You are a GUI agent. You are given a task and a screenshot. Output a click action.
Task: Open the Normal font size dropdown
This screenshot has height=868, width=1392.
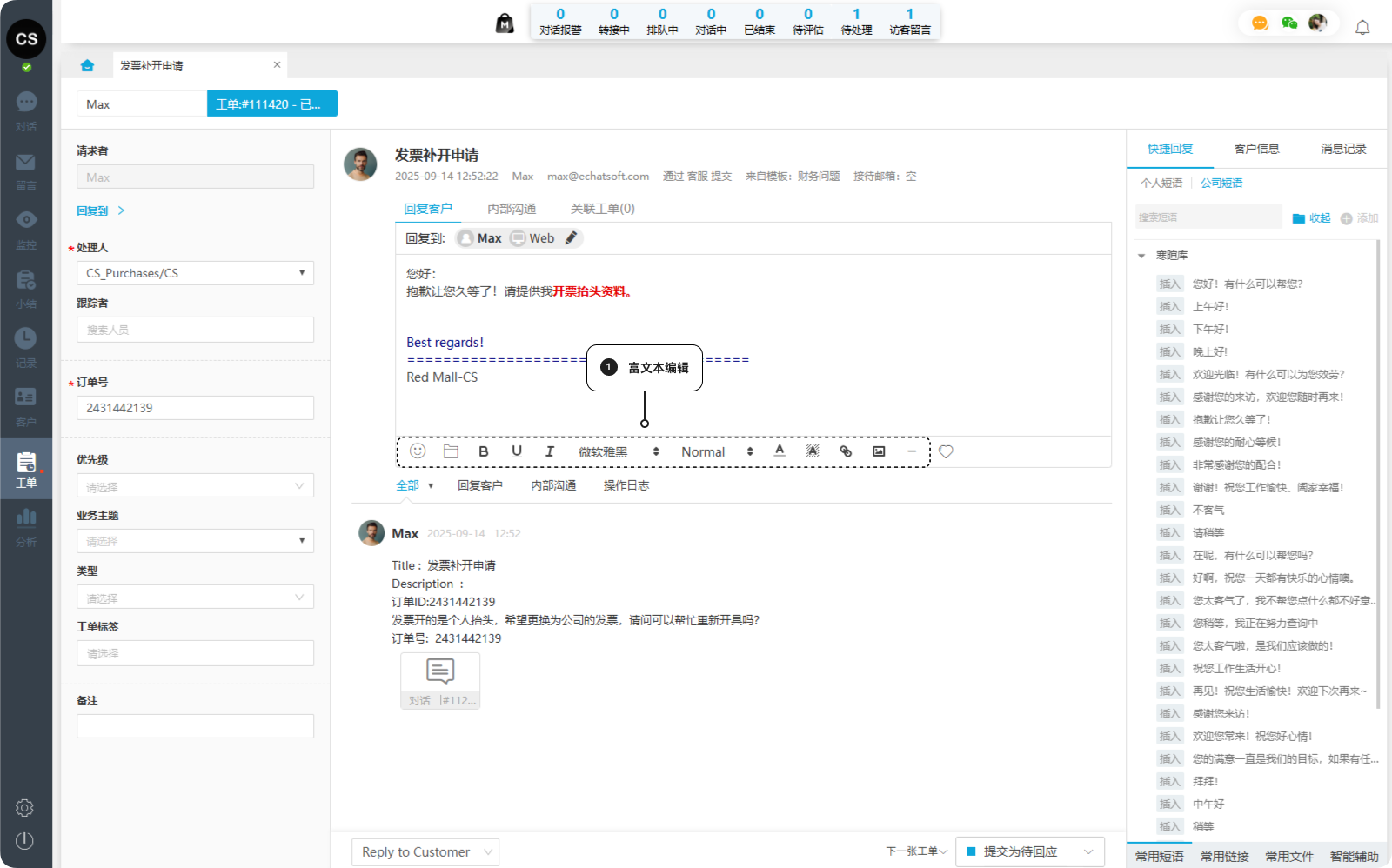[x=716, y=452]
